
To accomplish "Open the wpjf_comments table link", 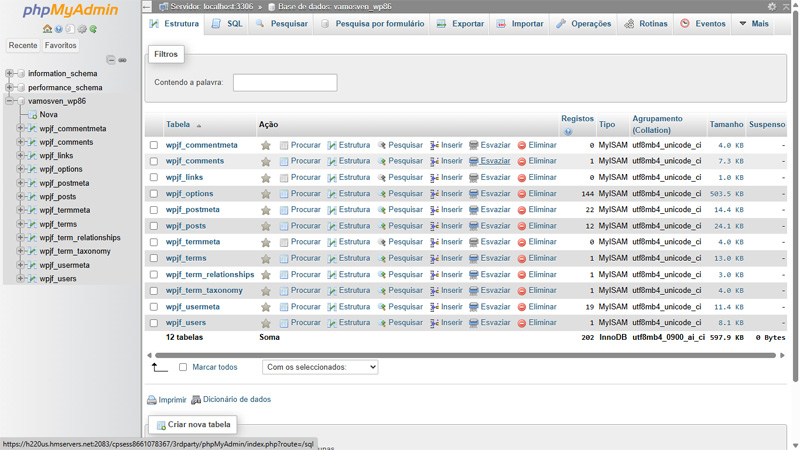I will tap(195, 161).
